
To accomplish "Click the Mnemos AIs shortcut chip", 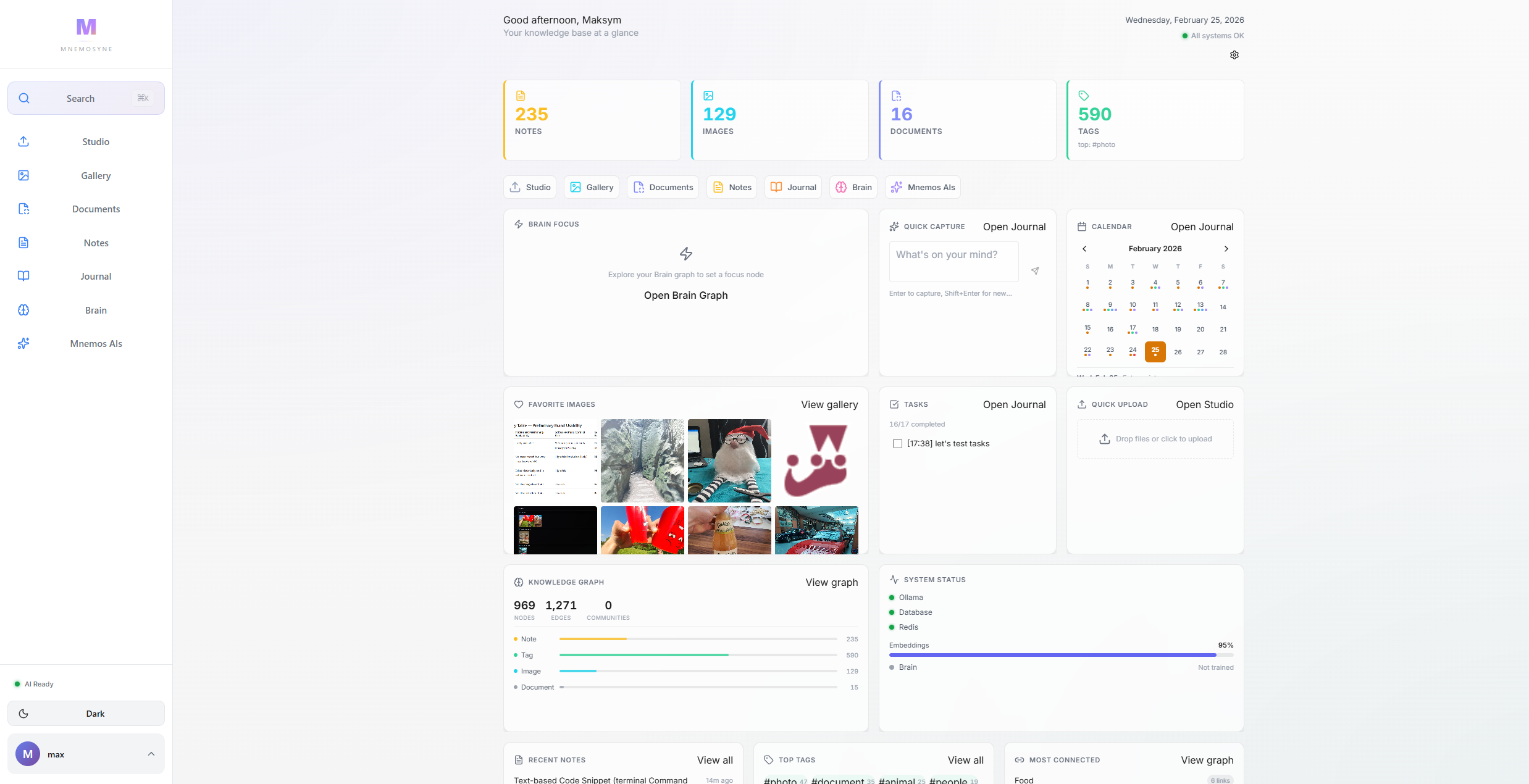I will click(x=923, y=187).
